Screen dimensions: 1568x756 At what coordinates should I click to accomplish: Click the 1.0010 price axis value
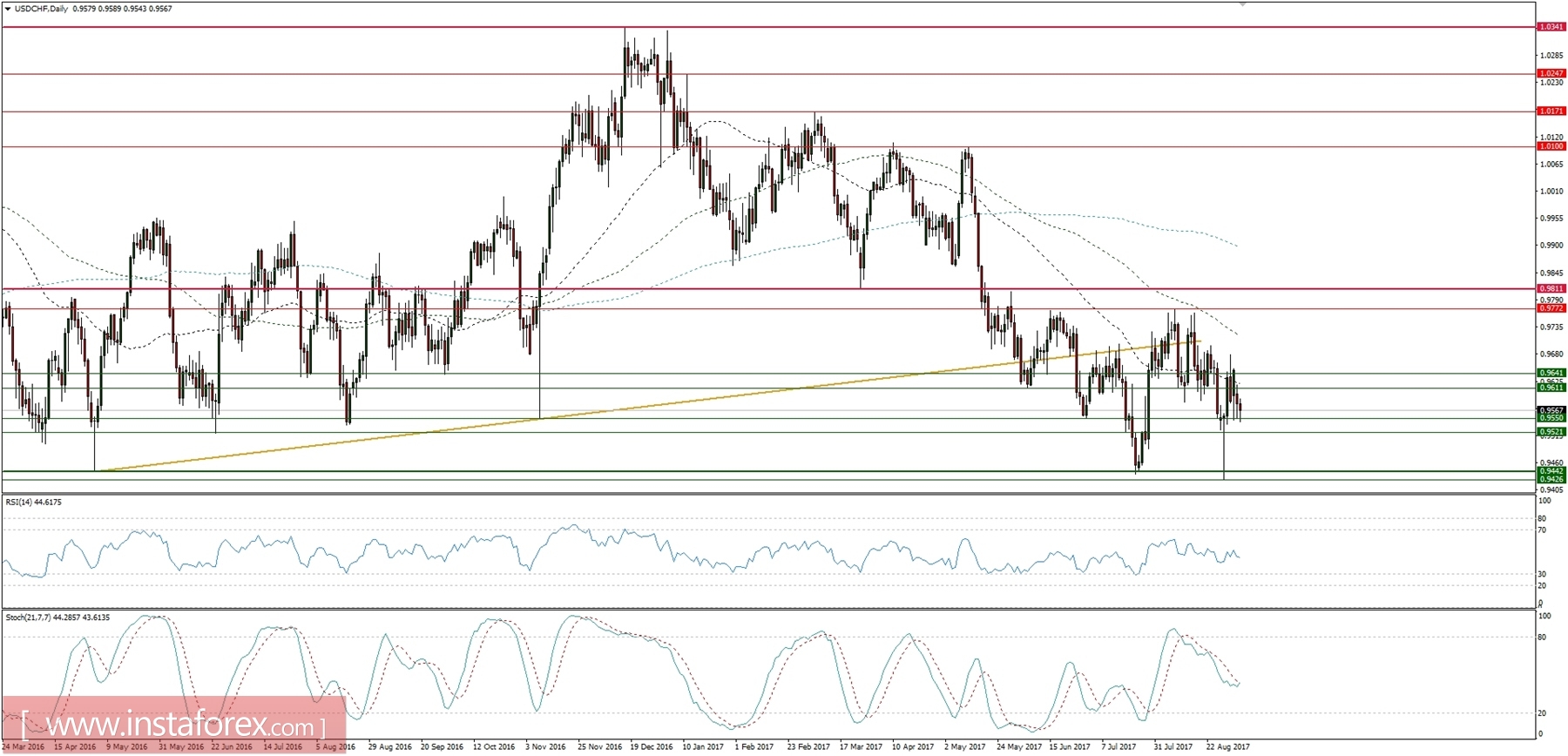1551,192
